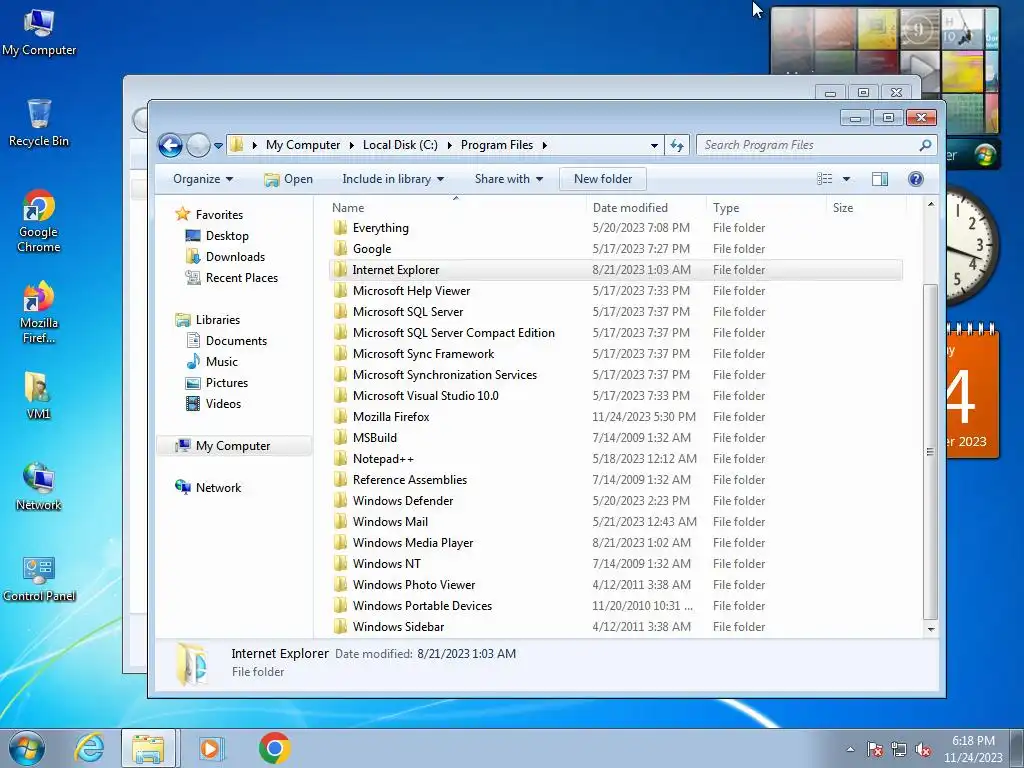
Task: Click the Forward navigation arrow button
Action: [198, 145]
